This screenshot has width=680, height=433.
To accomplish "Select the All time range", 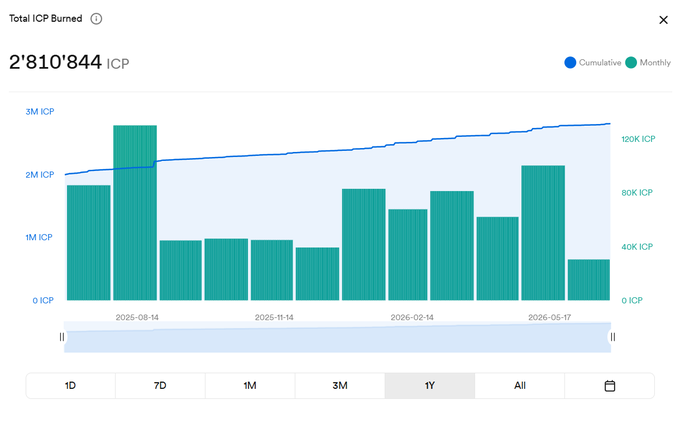I will click(520, 385).
